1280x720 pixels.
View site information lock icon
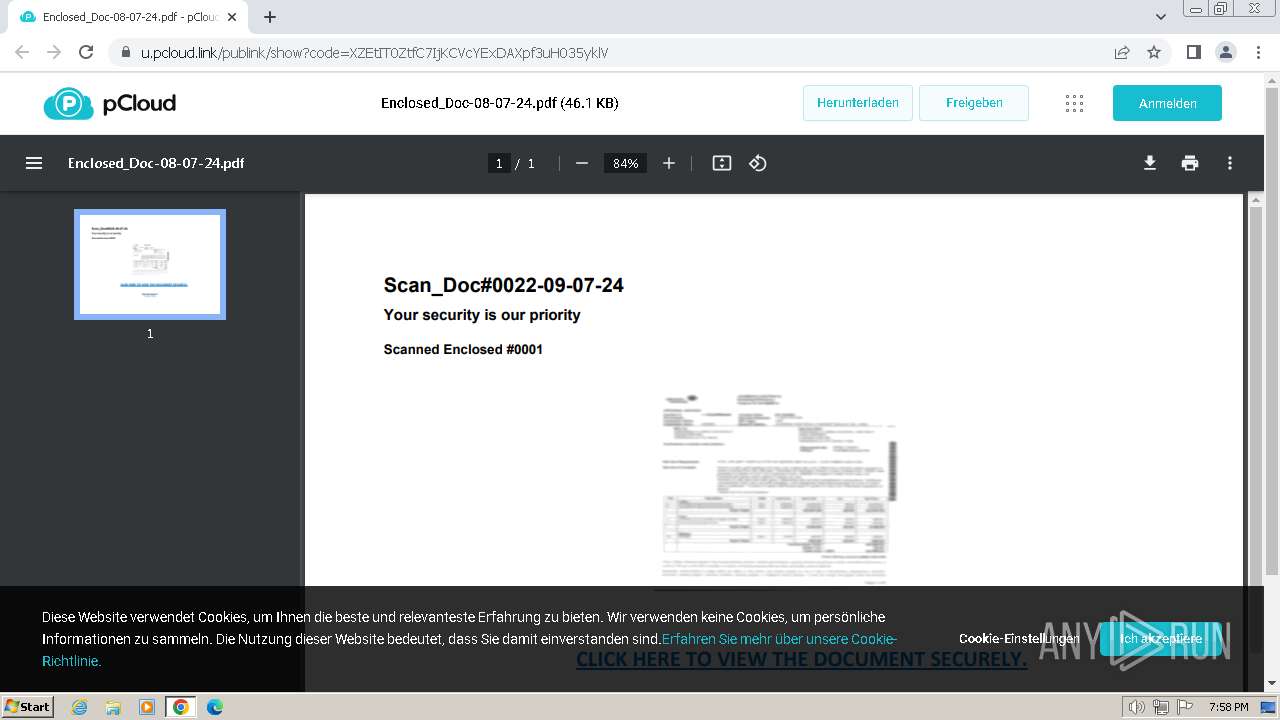point(125,52)
